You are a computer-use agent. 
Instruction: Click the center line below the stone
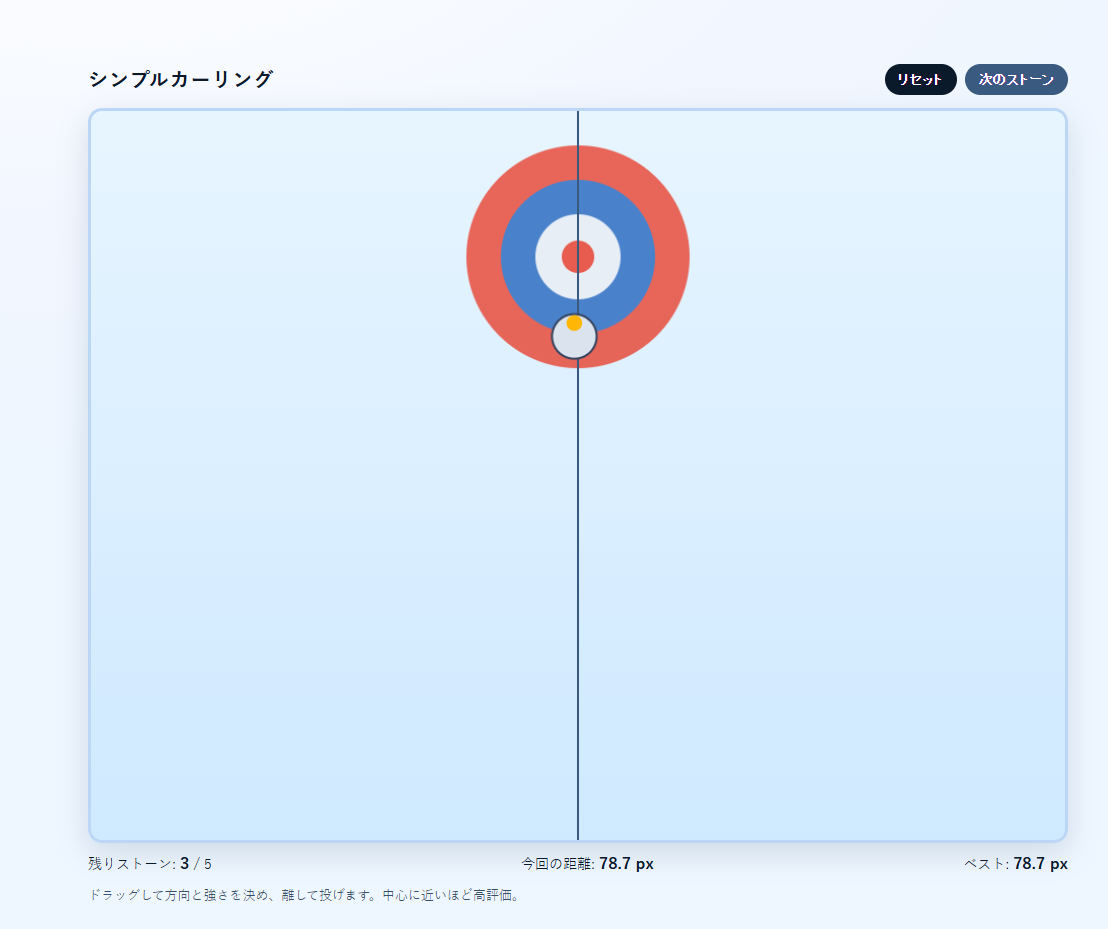[x=578, y=600]
